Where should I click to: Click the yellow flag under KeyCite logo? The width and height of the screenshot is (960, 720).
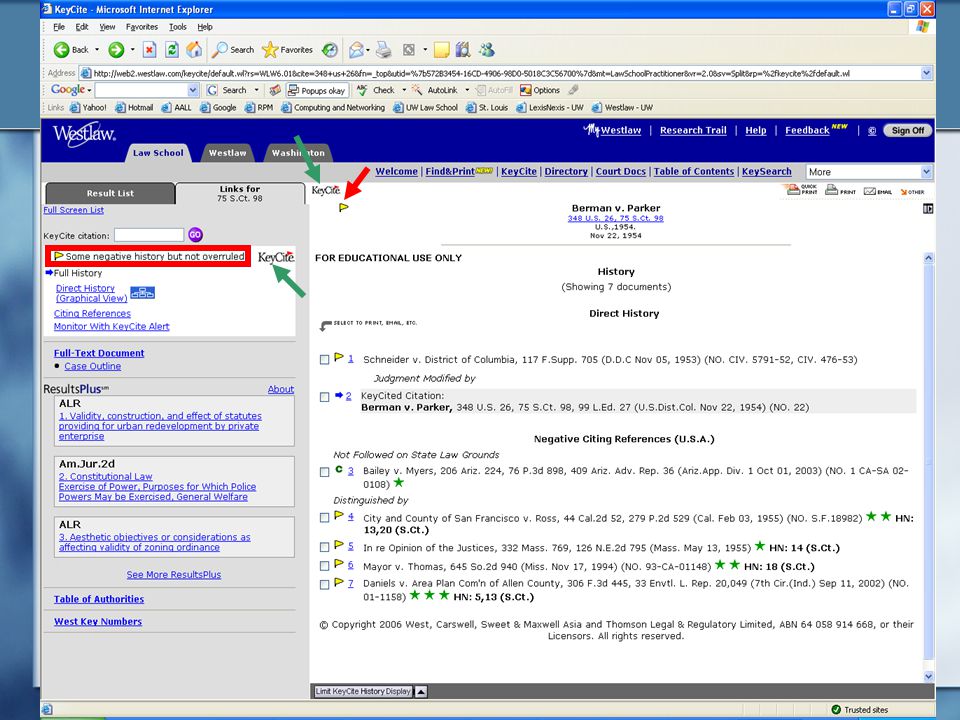coord(343,208)
